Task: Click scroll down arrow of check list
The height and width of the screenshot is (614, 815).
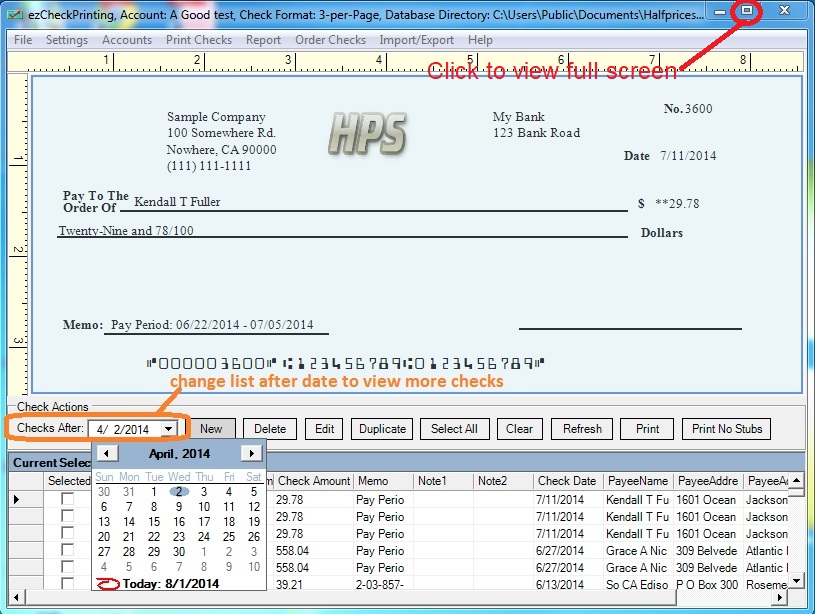Action: coord(796,581)
